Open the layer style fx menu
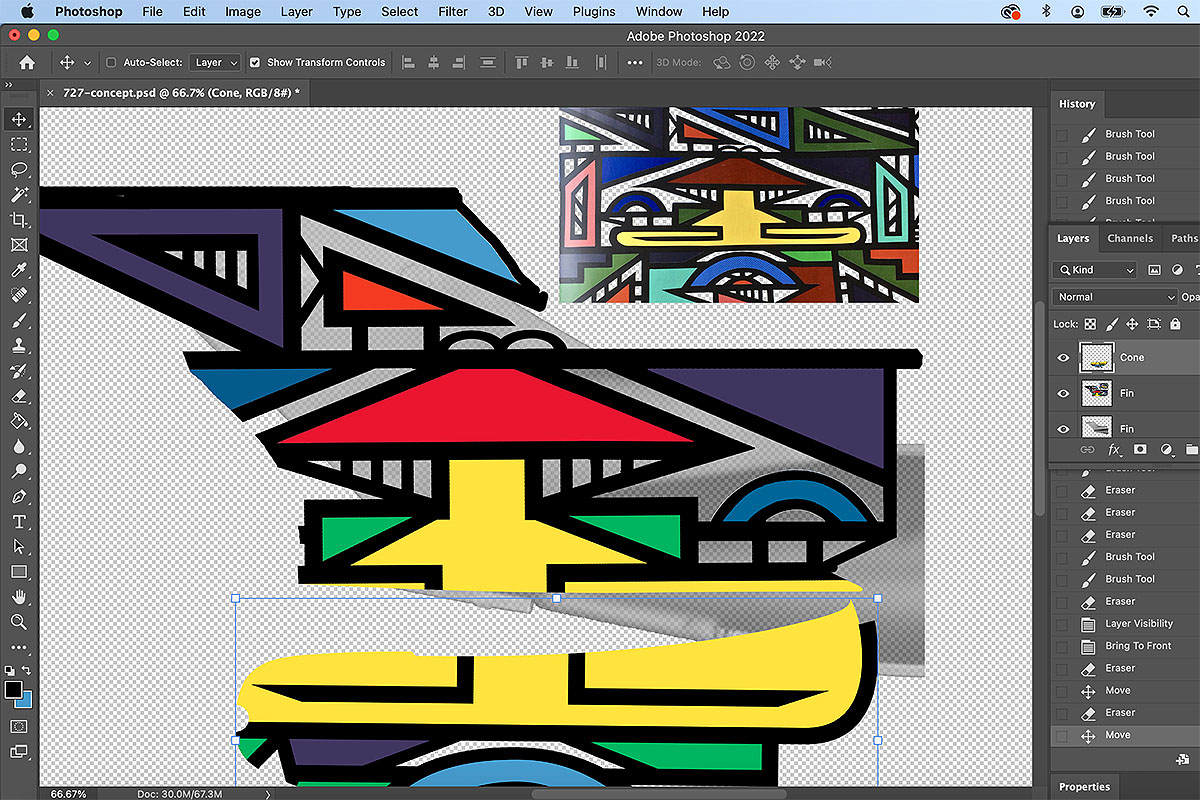The height and width of the screenshot is (800, 1200). pyautogui.click(x=1113, y=451)
